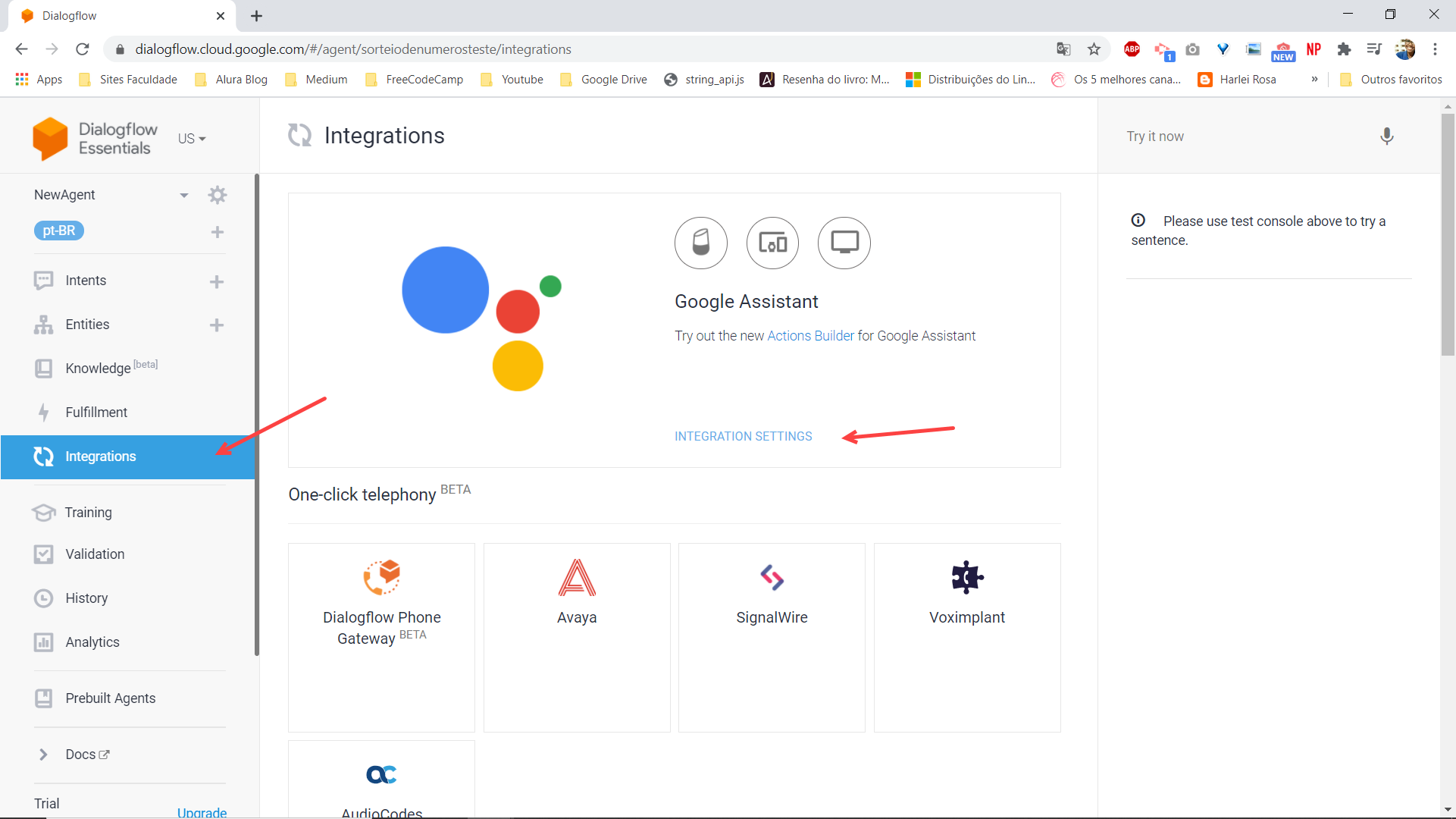This screenshot has height=819, width=1456.
Task: Open the Apps bookmarks shortcut
Action: pyautogui.click(x=39, y=80)
